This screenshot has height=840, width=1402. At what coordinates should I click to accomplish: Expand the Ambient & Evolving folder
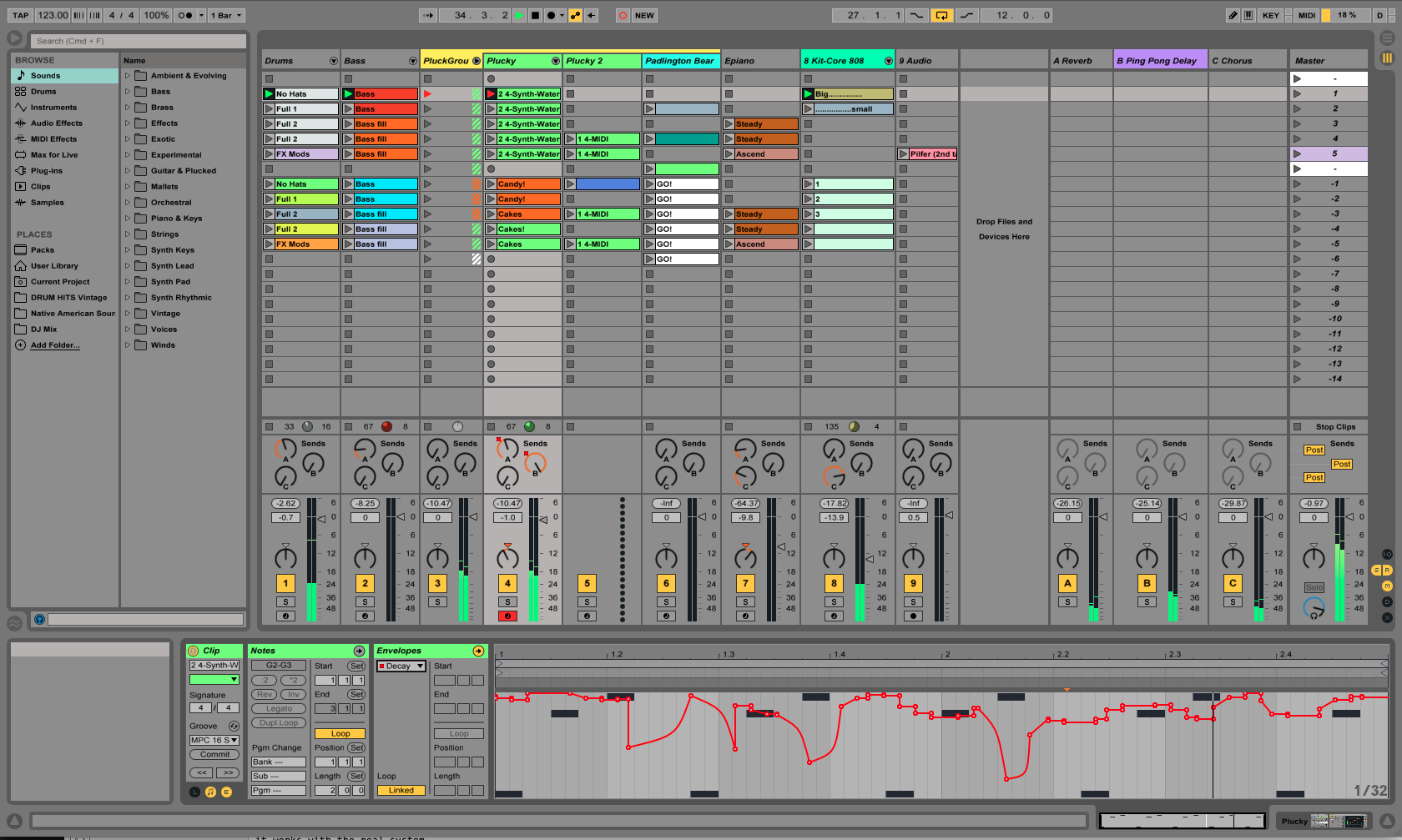click(128, 76)
